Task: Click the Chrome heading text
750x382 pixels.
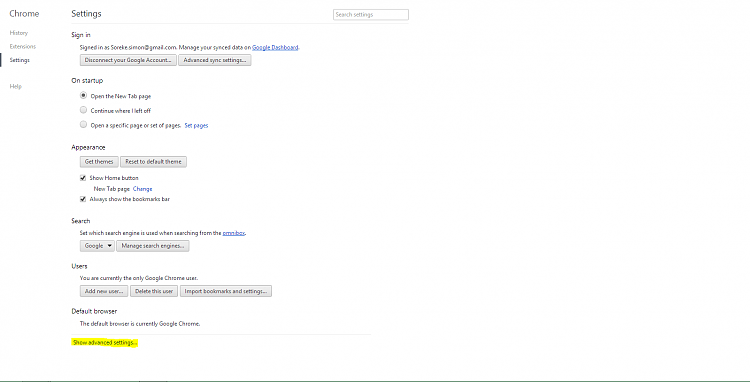Action: (x=24, y=14)
